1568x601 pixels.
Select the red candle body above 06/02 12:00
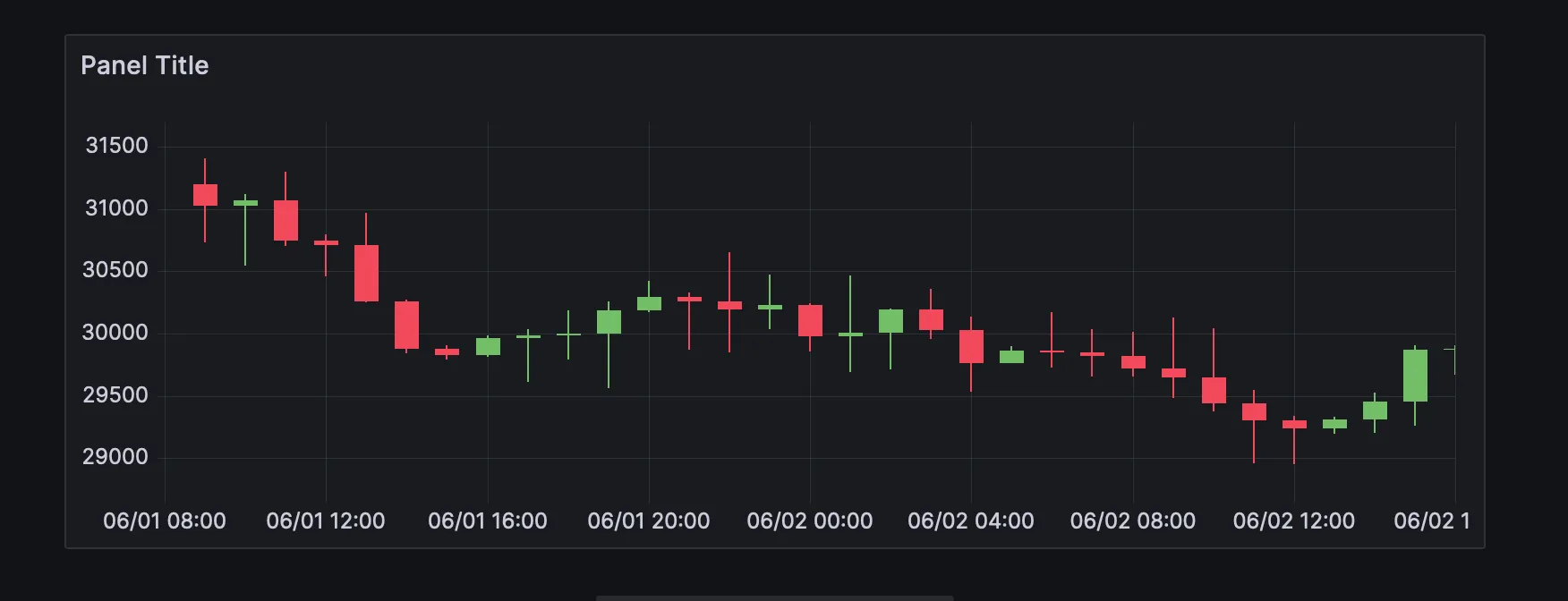1294,424
